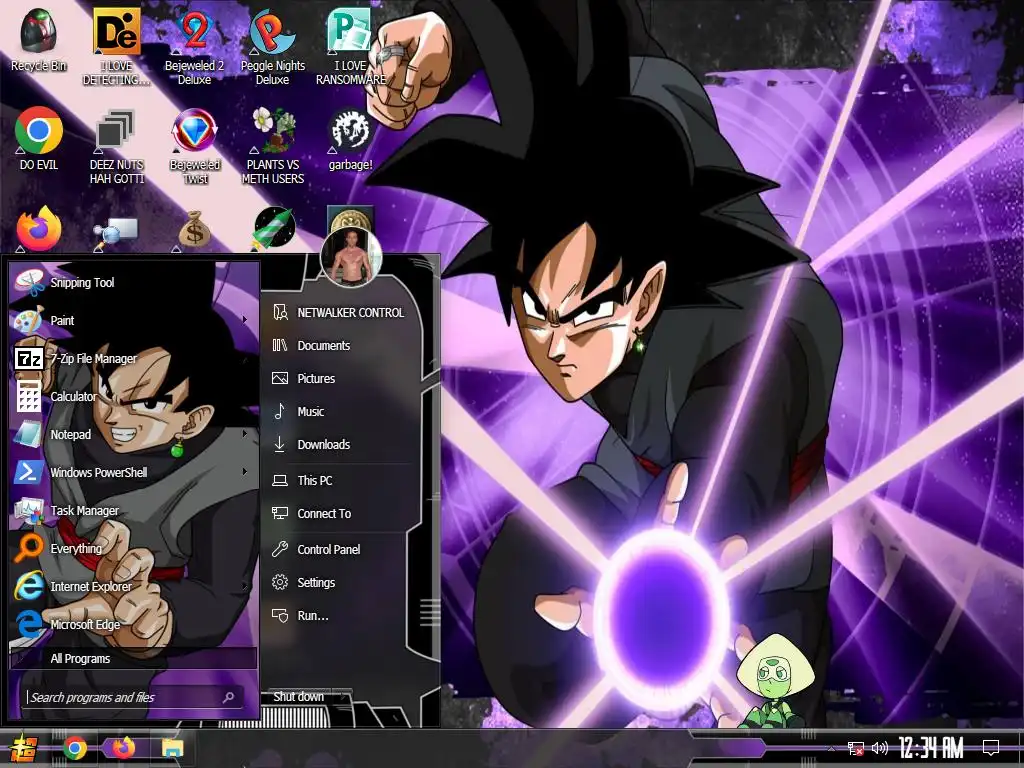This screenshot has height=768, width=1024.
Task: Click the Start button on taskbar
Action: point(23,748)
